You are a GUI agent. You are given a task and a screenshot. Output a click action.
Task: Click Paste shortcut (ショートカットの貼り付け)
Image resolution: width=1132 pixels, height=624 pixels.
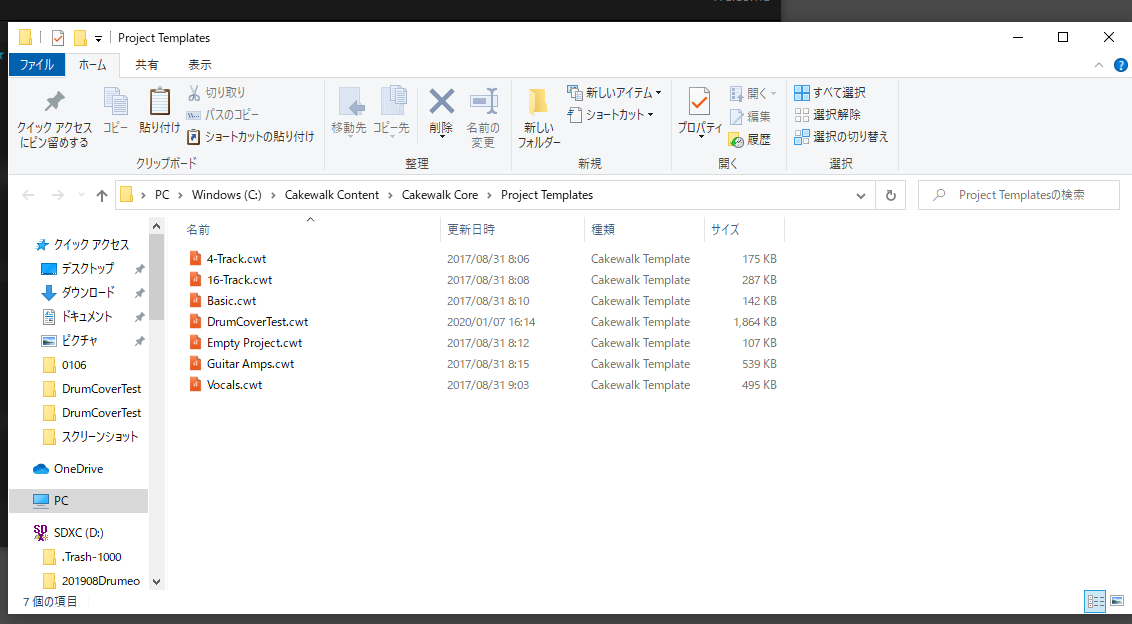pyautogui.click(x=251, y=136)
